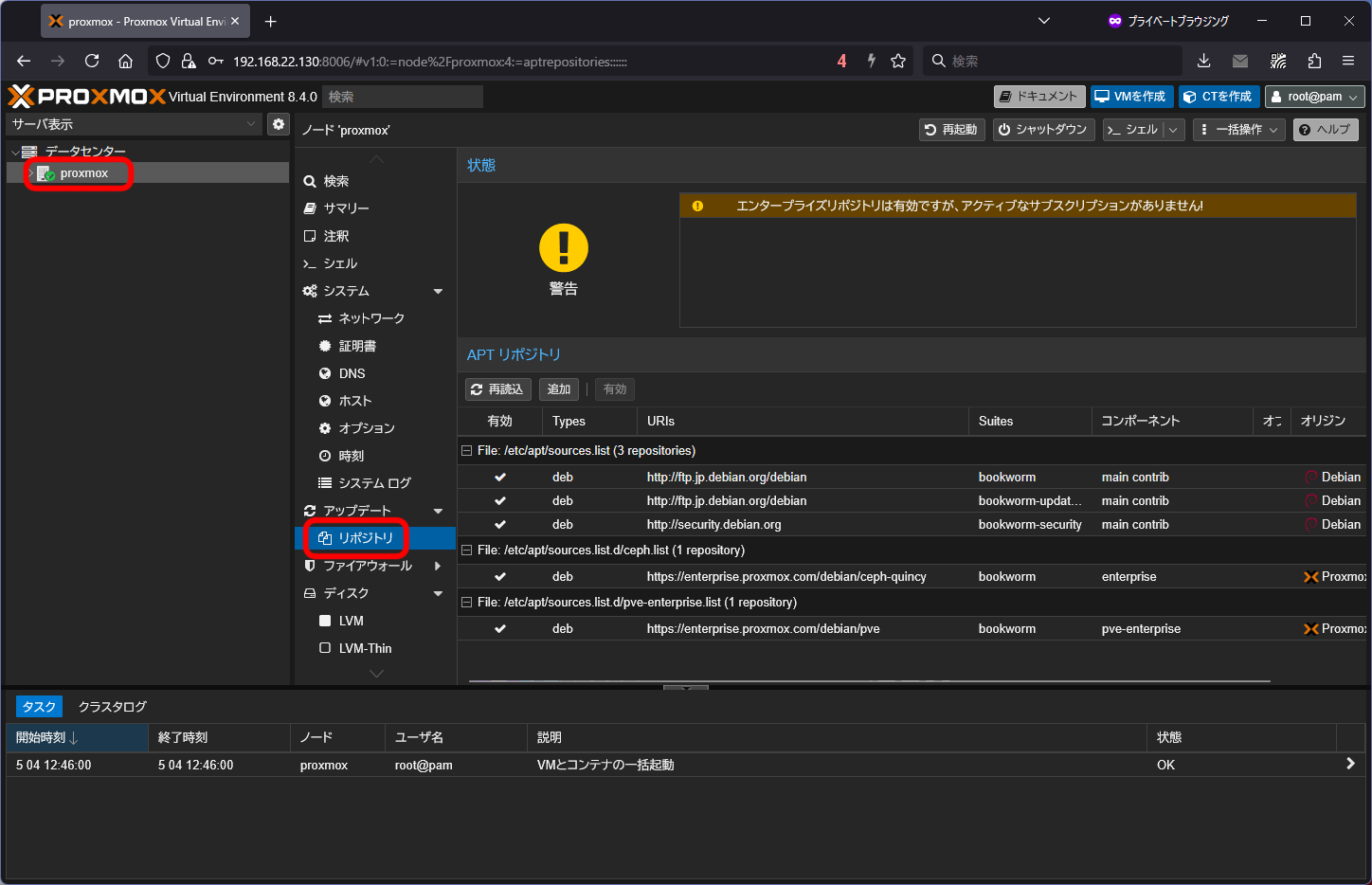Select リポジトリ menu item

(x=375, y=538)
